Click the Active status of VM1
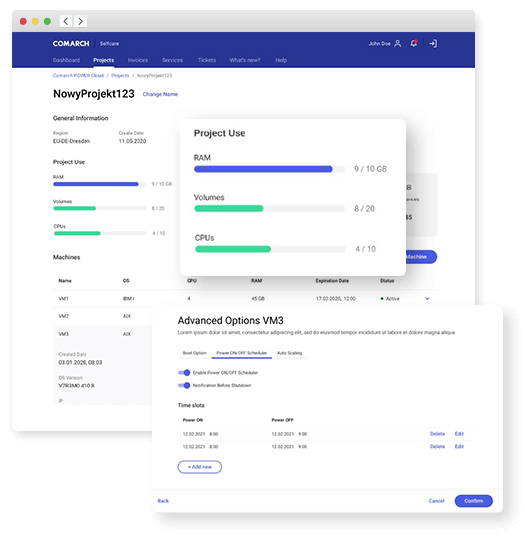The height and width of the screenshot is (538, 525). point(390,299)
